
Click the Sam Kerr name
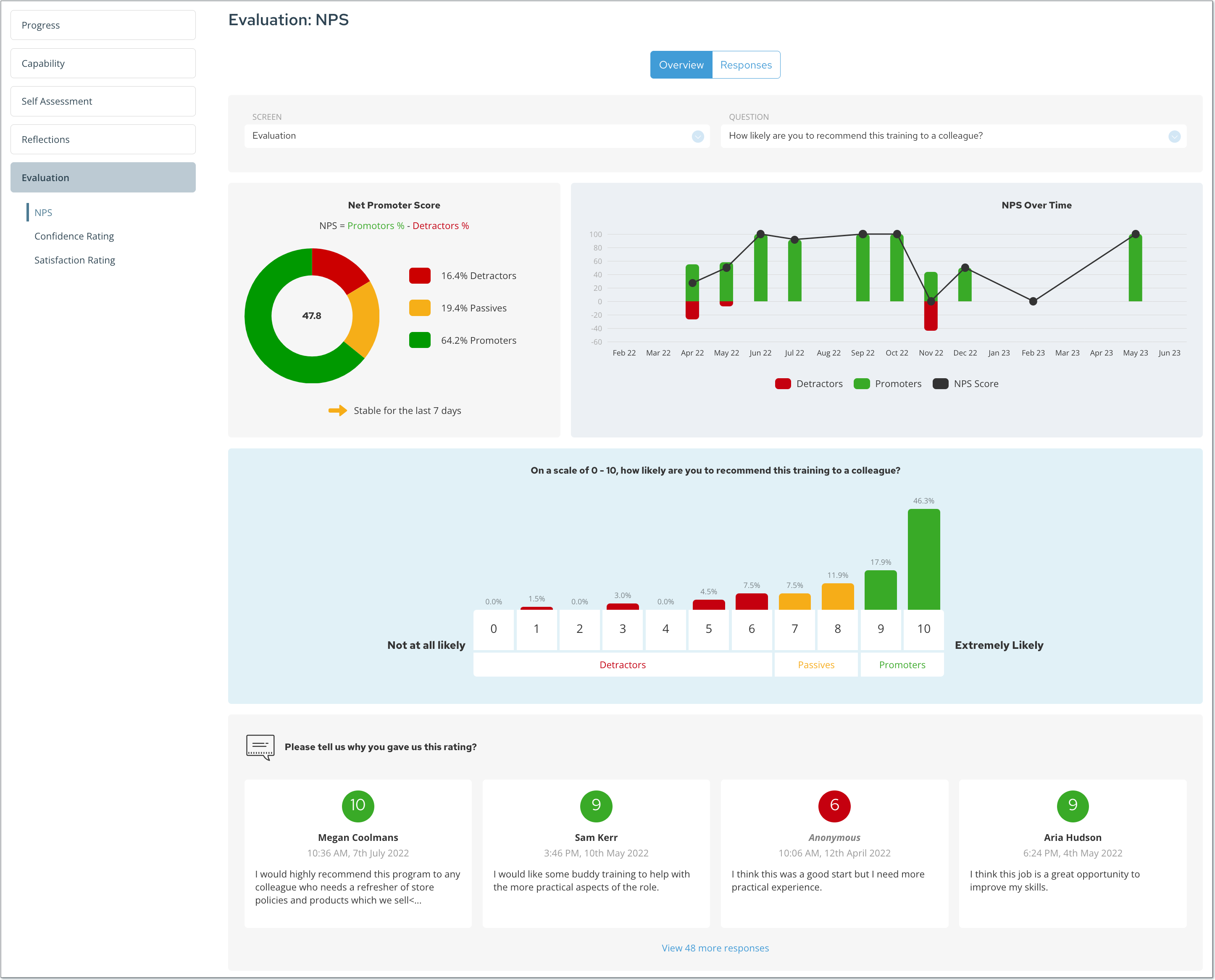click(x=596, y=837)
